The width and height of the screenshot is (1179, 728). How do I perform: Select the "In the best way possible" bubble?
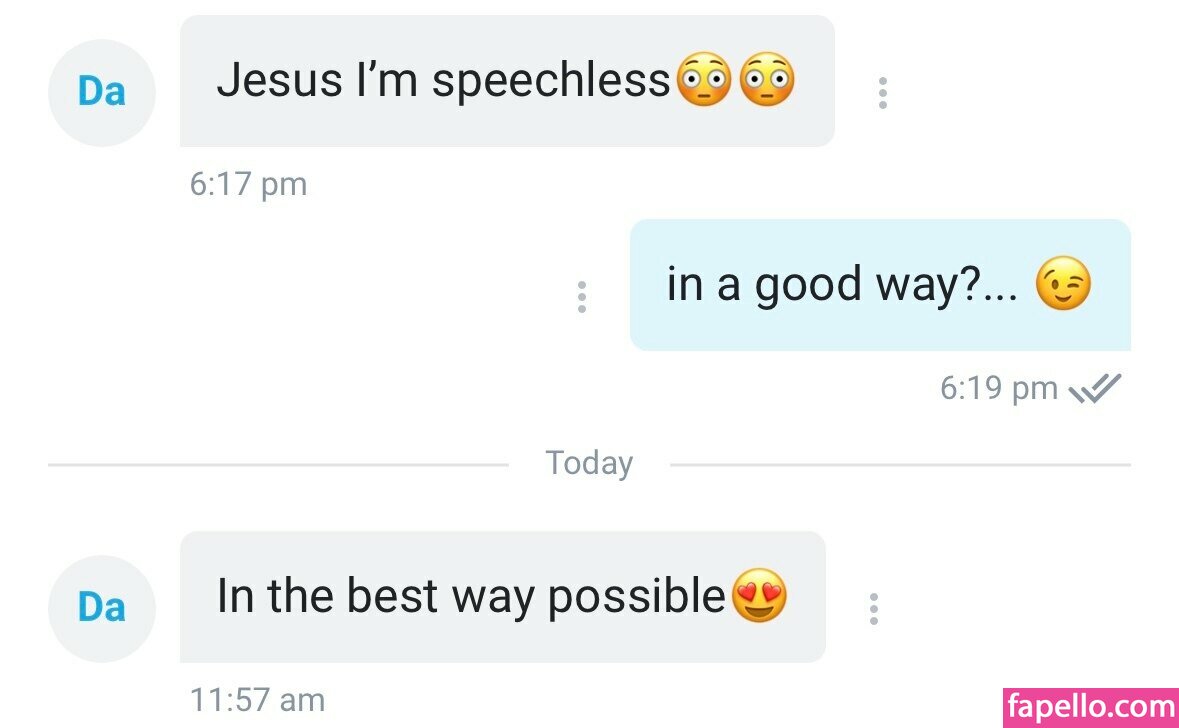click(470, 597)
